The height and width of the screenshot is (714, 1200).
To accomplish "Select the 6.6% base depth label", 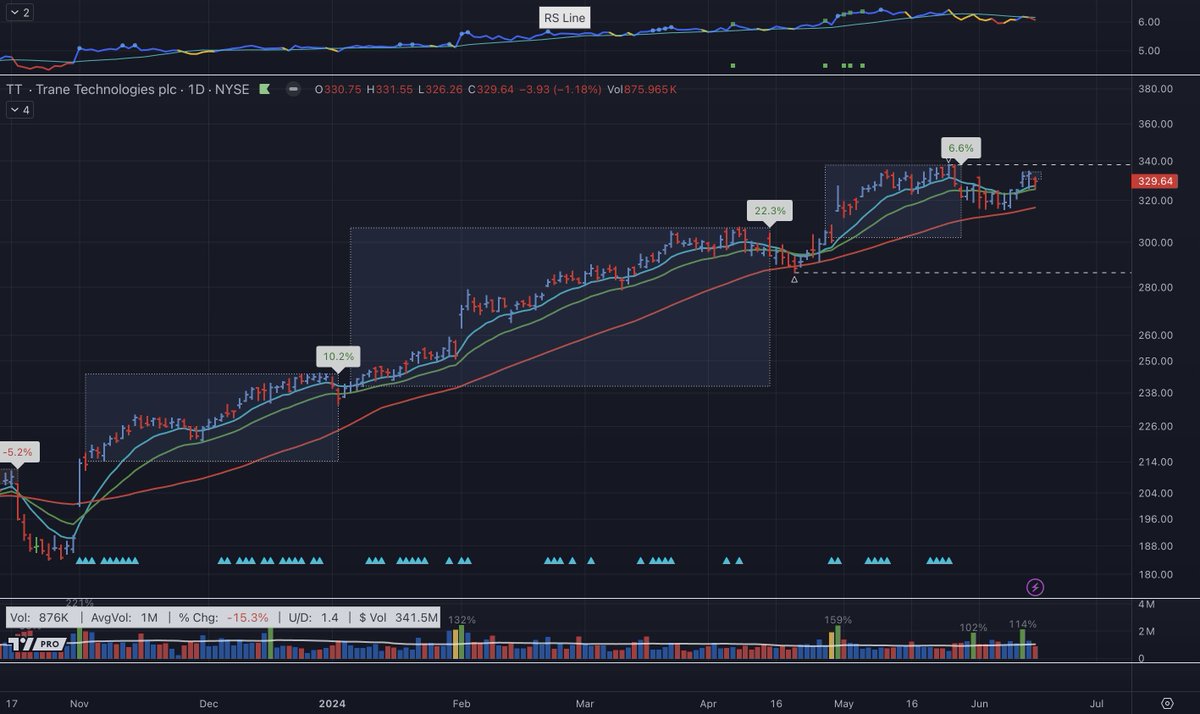I will tap(960, 147).
